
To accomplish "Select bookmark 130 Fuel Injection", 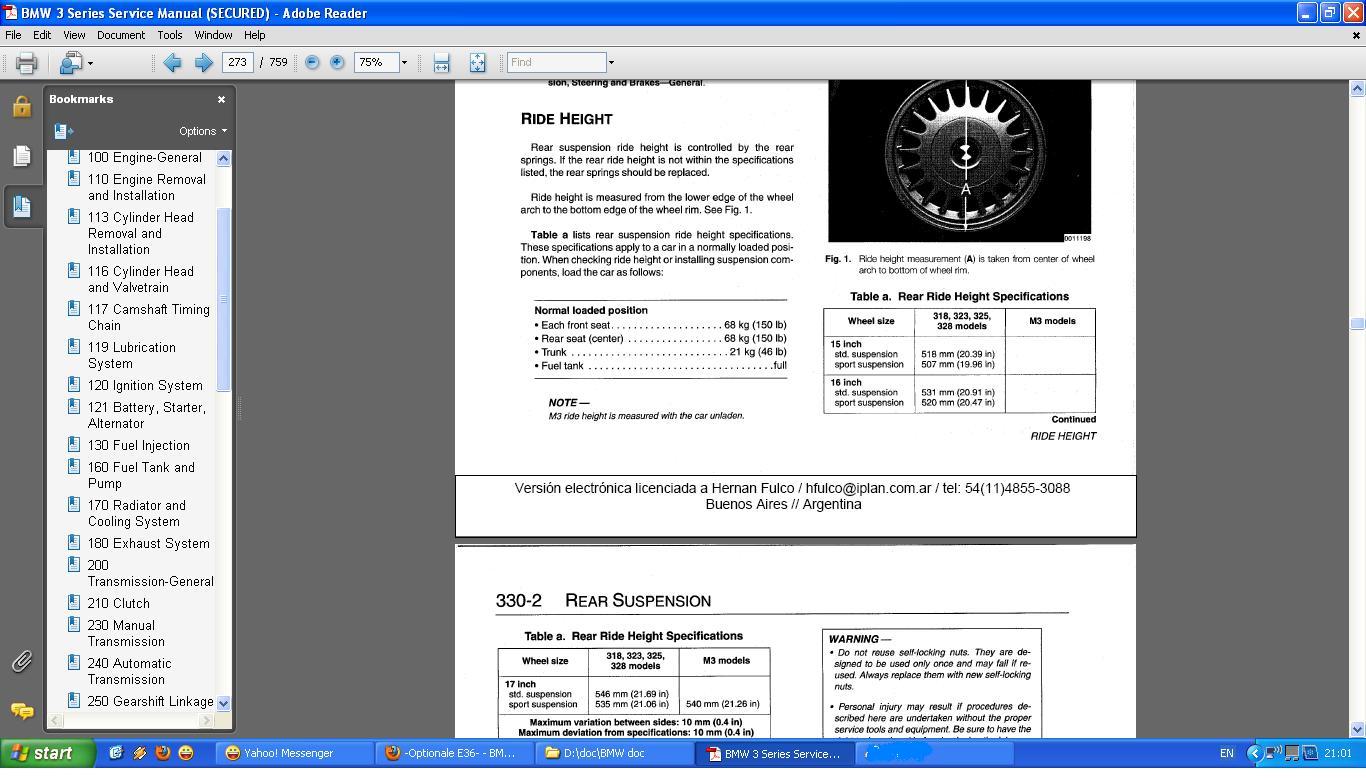I will pyautogui.click(x=139, y=445).
